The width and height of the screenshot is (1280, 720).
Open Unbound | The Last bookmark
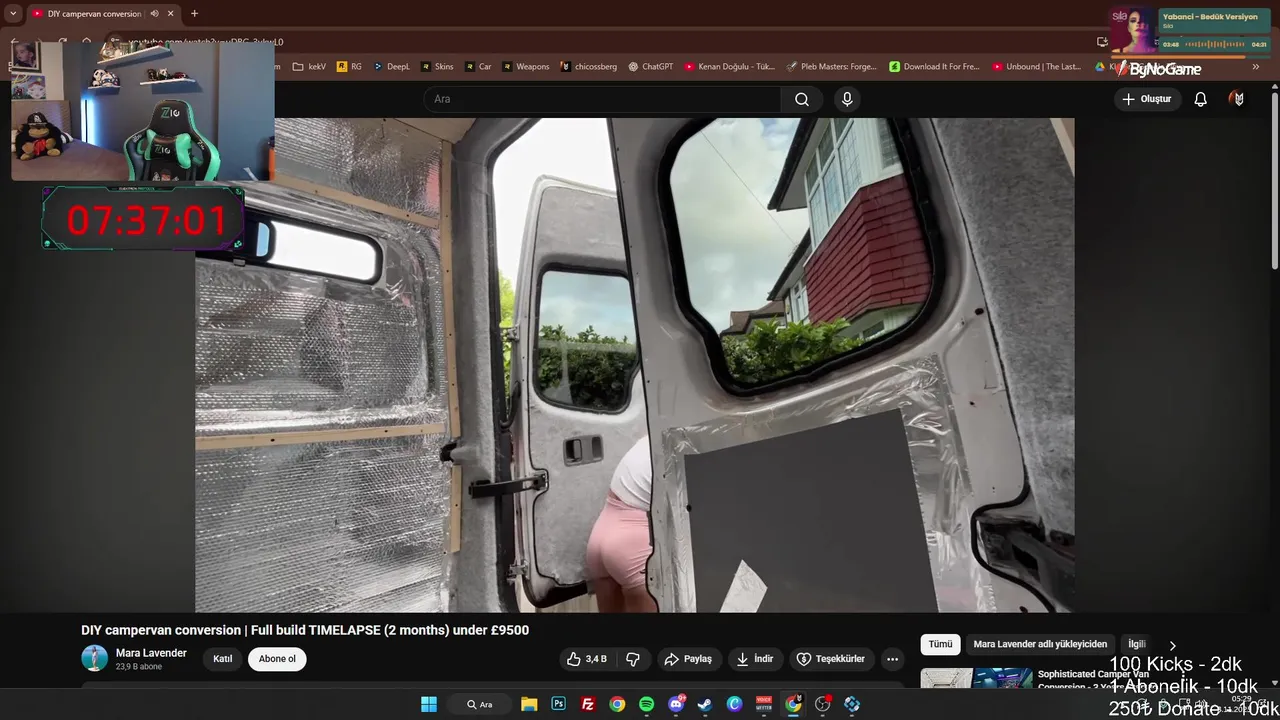[1037, 67]
